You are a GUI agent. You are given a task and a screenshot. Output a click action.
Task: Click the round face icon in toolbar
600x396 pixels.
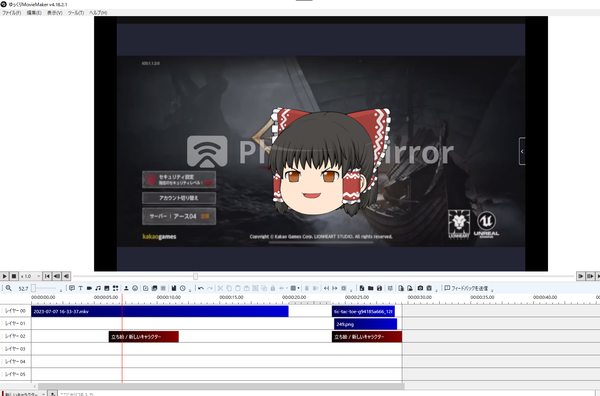click(135, 288)
